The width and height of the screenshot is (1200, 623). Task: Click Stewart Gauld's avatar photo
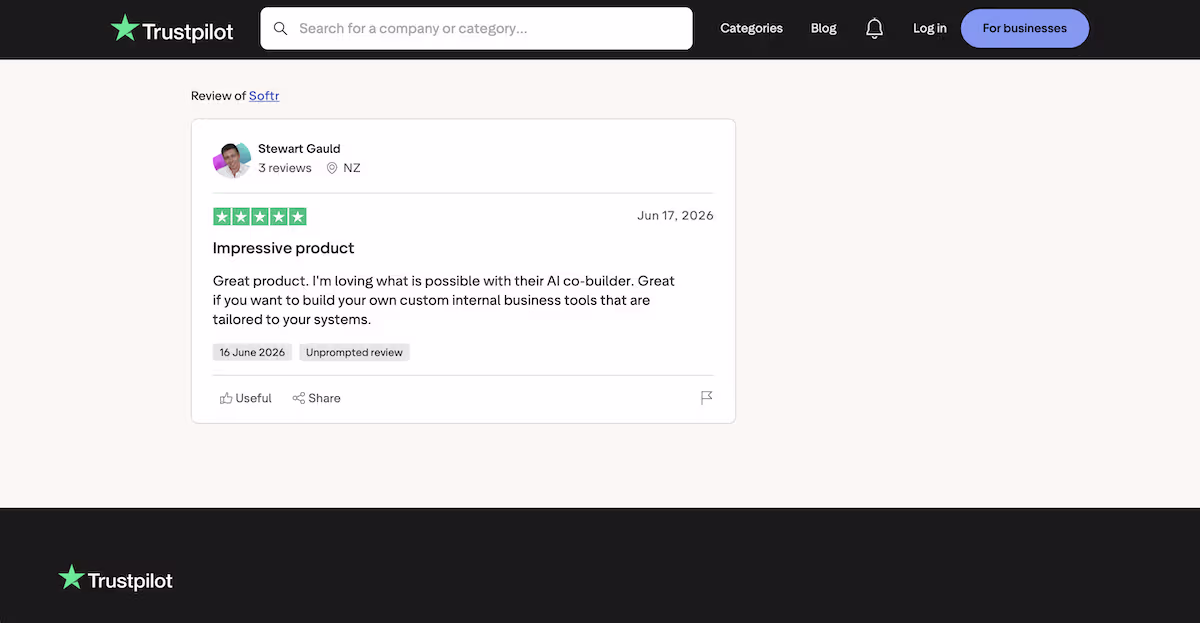[x=231, y=160]
